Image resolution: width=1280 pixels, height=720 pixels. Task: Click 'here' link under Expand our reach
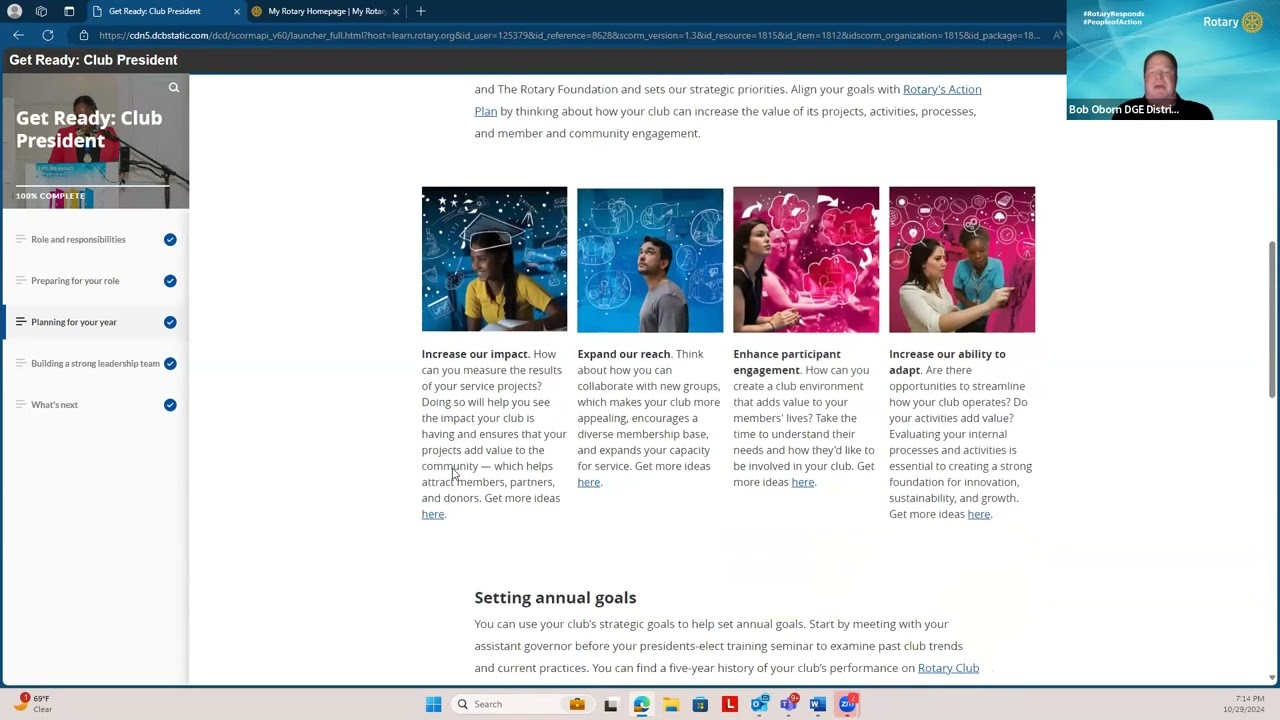(589, 482)
